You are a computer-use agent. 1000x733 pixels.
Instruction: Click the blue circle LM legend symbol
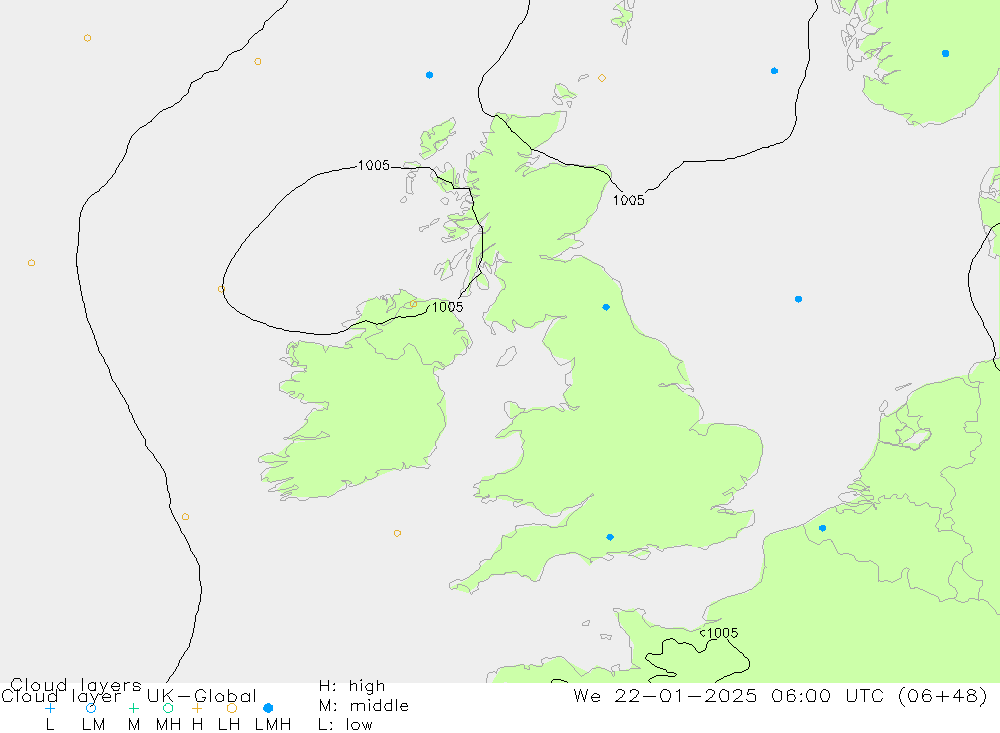tap(91, 708)
